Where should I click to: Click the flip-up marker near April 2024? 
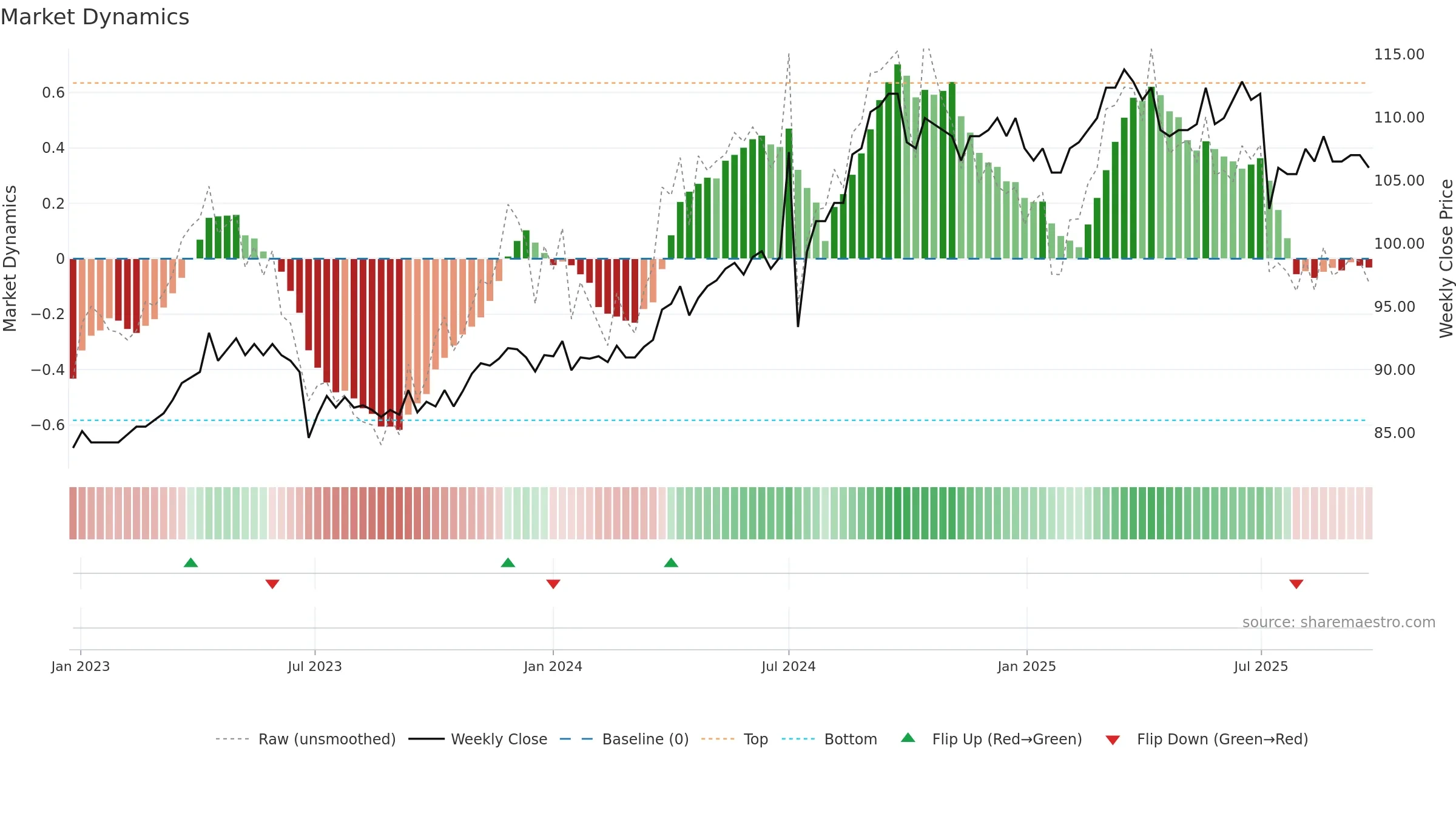pos(671,562)
